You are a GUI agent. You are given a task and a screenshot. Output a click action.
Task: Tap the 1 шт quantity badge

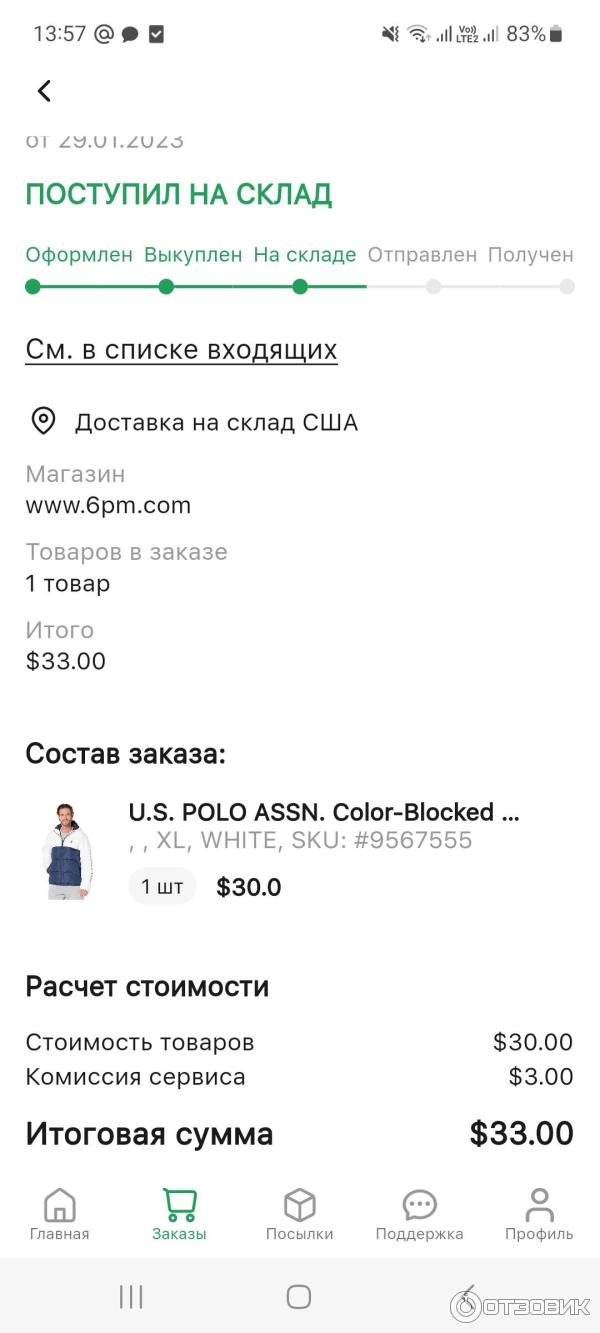tap(162, 886)
